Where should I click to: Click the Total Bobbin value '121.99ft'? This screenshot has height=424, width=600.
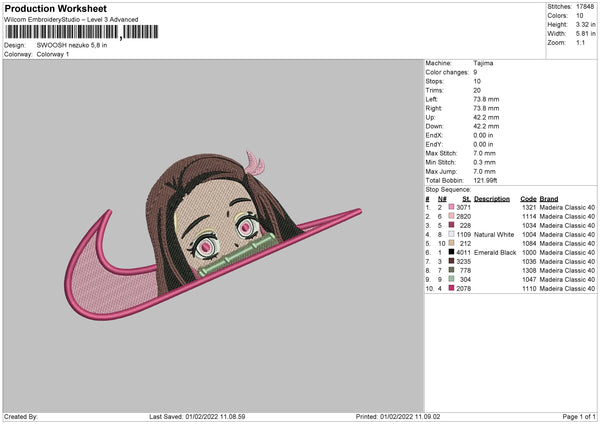[x=485, y=180]
